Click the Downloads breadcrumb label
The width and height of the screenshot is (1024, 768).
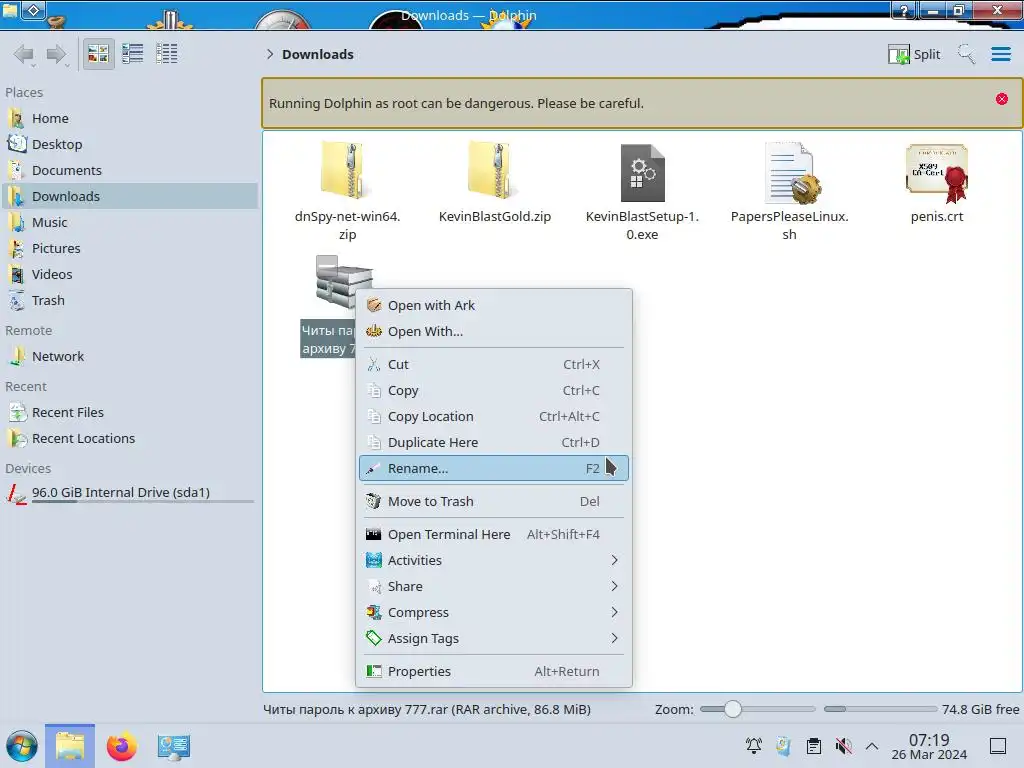(318, 54)
